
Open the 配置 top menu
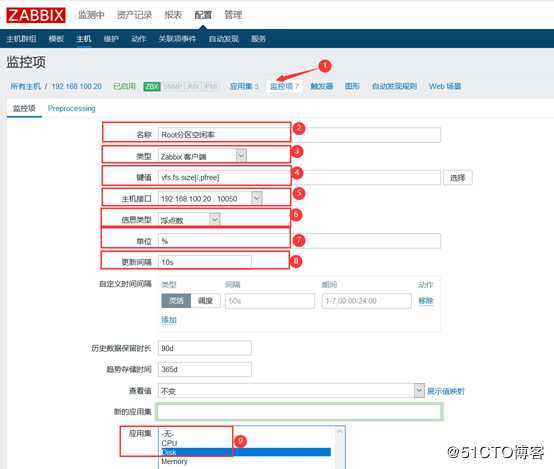point(203,15)
